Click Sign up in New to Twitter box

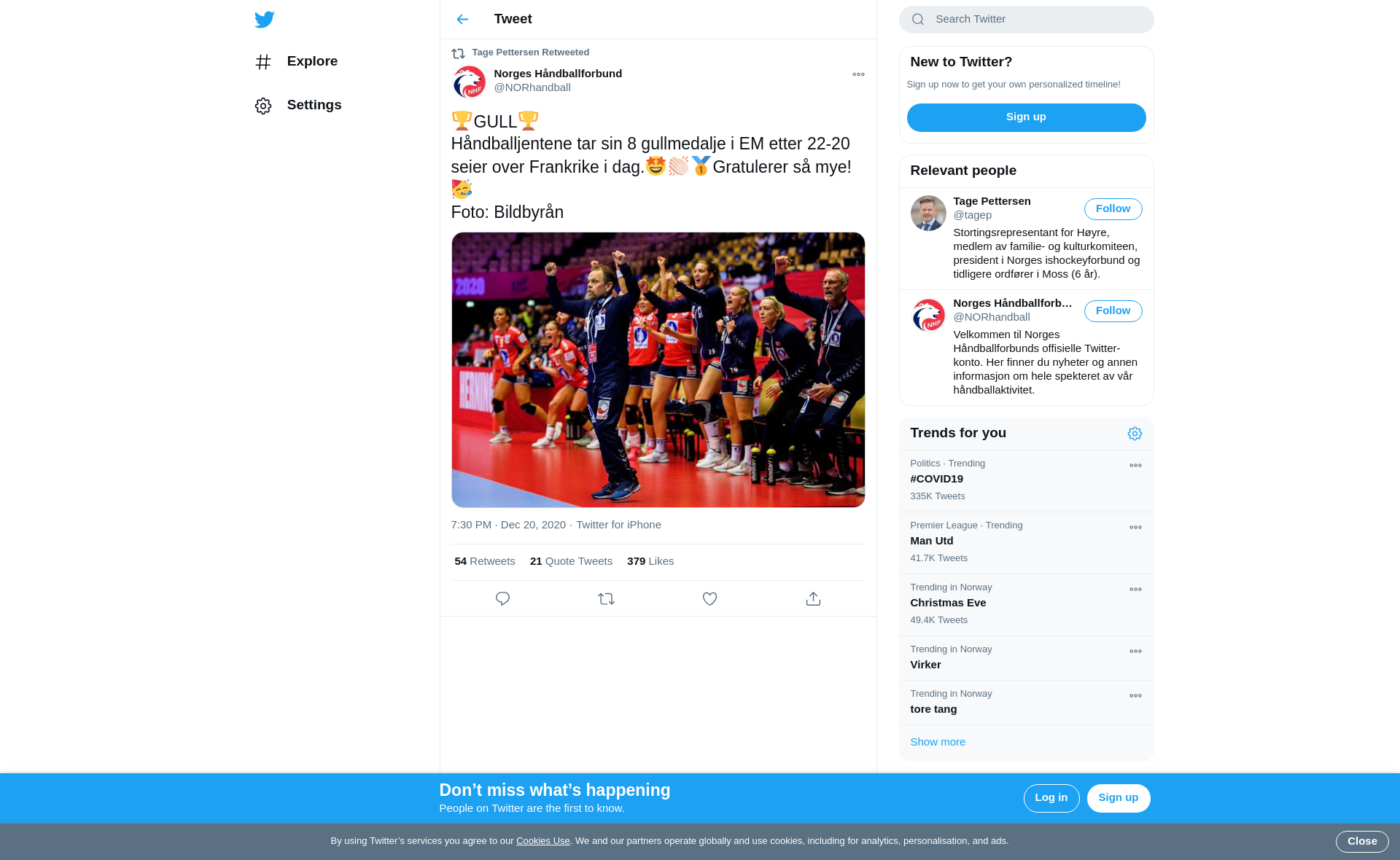coord(1026,117)
